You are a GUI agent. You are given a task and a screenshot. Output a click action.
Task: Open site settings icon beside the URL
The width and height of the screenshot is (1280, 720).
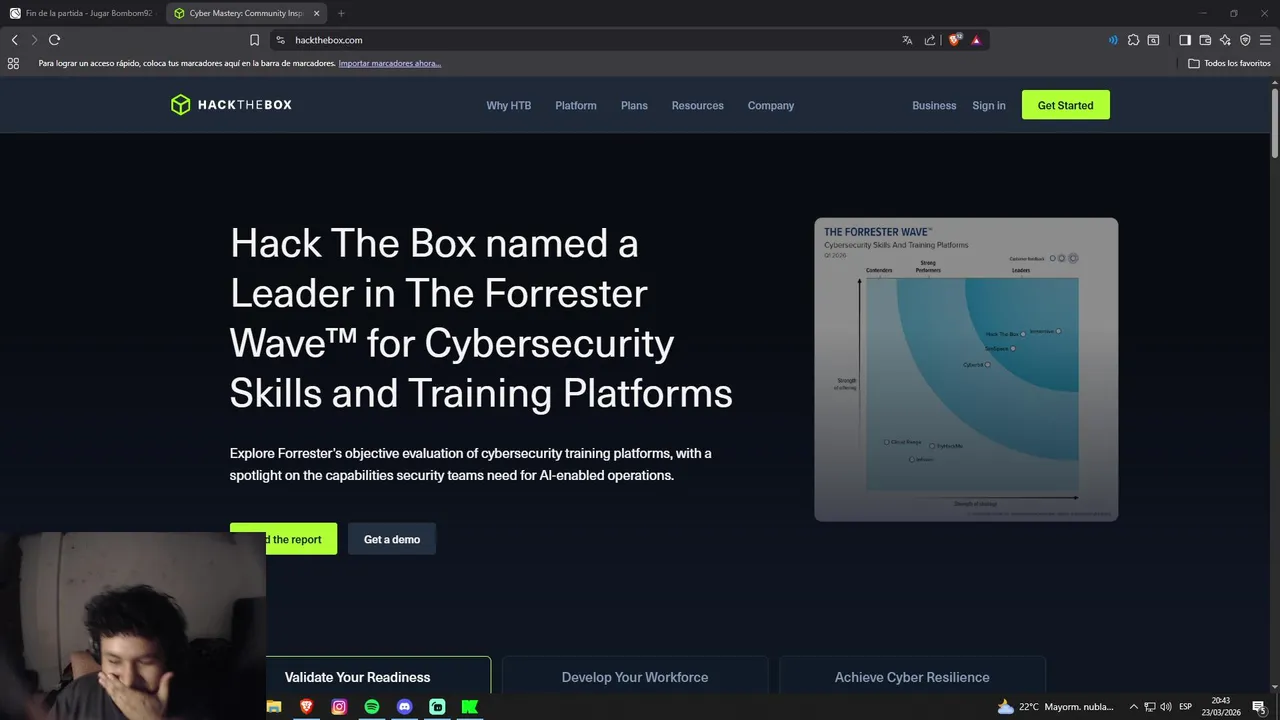click(x=281, y=40)
